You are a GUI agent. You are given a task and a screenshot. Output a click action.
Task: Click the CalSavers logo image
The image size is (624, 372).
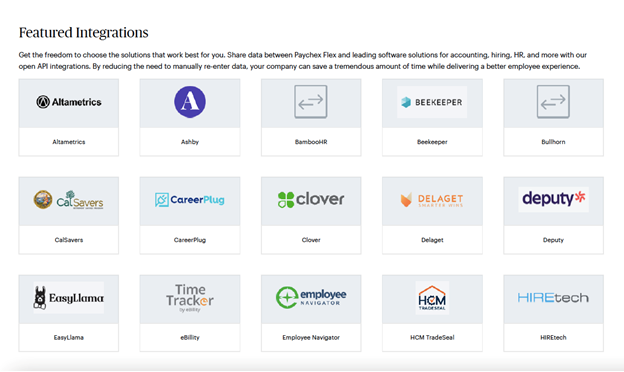[x=68, y=200]
